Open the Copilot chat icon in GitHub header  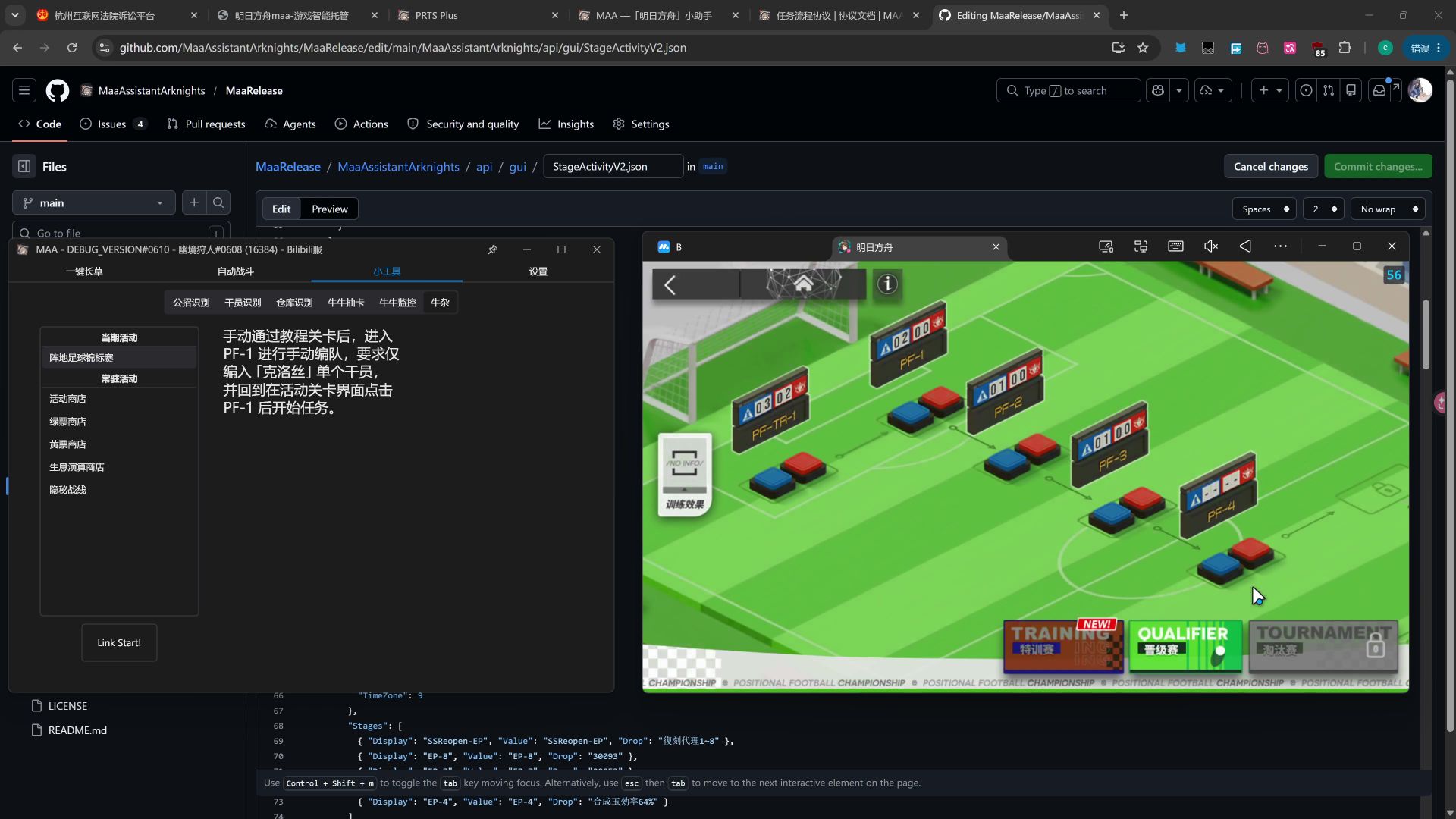[1158, 90]
